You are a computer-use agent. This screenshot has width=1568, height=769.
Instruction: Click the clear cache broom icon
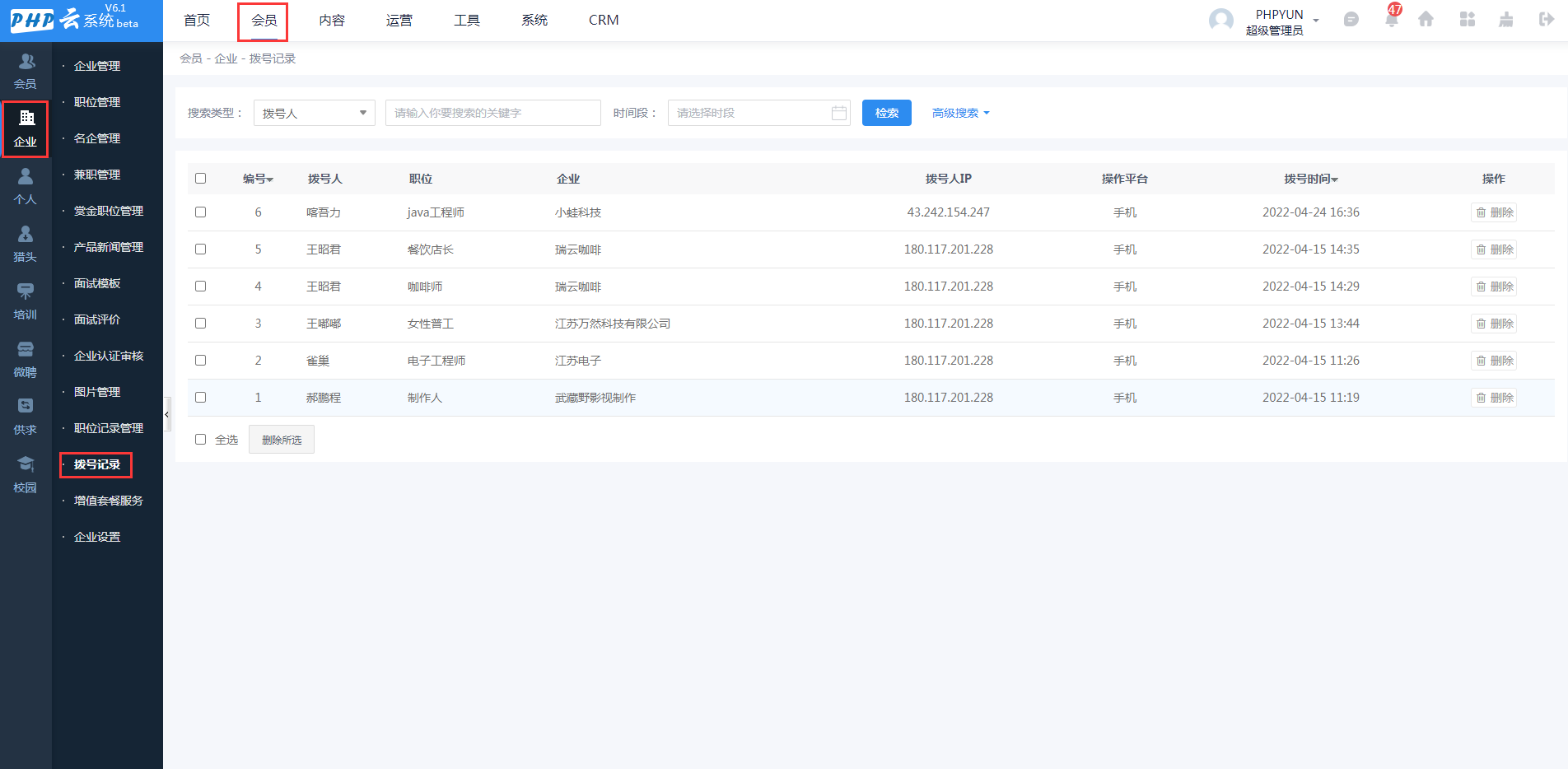click(1506, 20)
